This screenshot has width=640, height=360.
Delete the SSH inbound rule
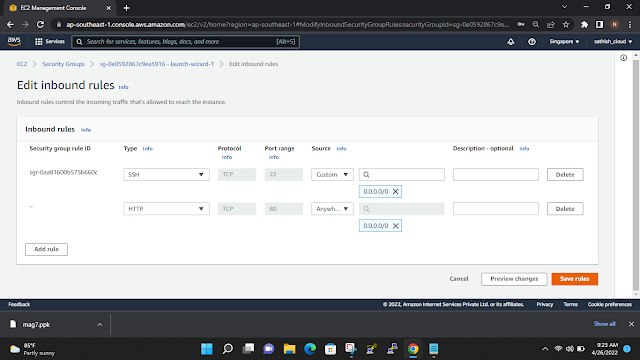coord(565,174)
